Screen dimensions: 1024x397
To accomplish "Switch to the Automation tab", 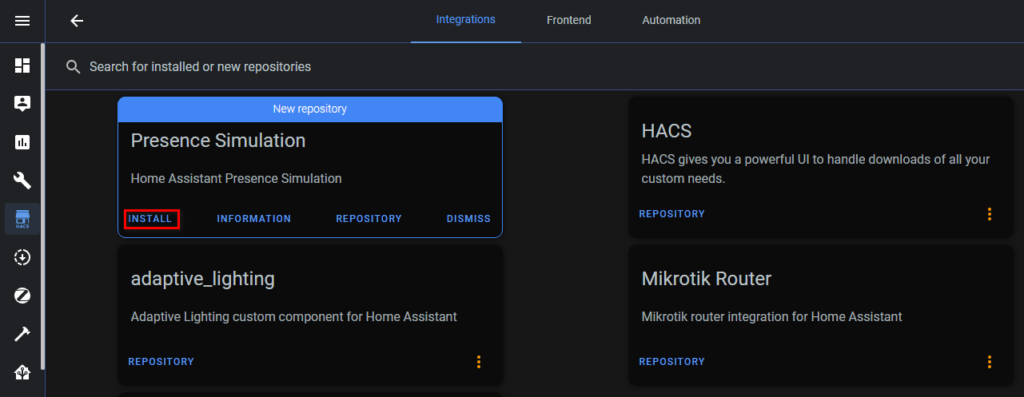I will coord(671,20).
